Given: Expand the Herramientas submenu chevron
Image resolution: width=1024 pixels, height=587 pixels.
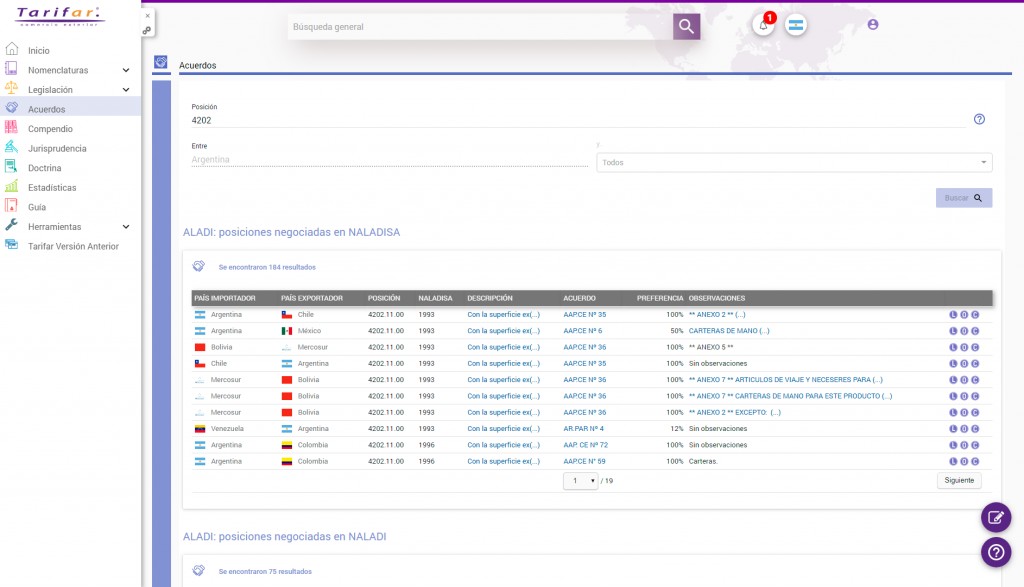Looking at the screenshot, I should [126, 227].
